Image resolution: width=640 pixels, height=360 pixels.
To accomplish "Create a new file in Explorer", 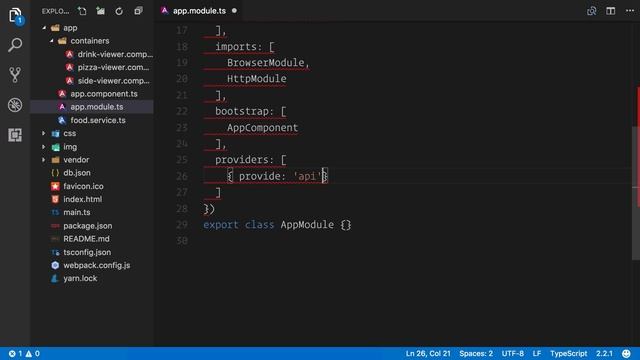I will pyautogui.click(x=82, y=11).
